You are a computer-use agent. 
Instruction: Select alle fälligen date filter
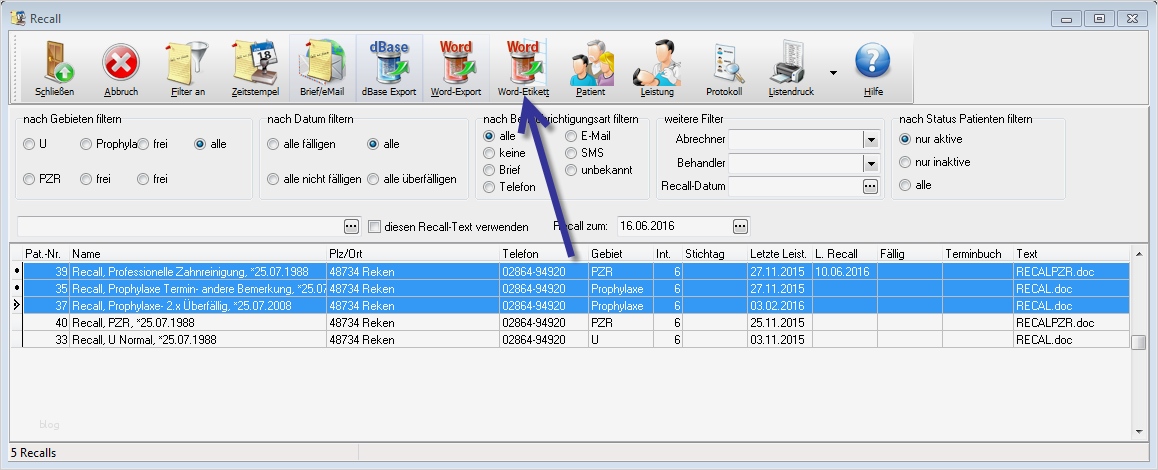click(273, 144)
